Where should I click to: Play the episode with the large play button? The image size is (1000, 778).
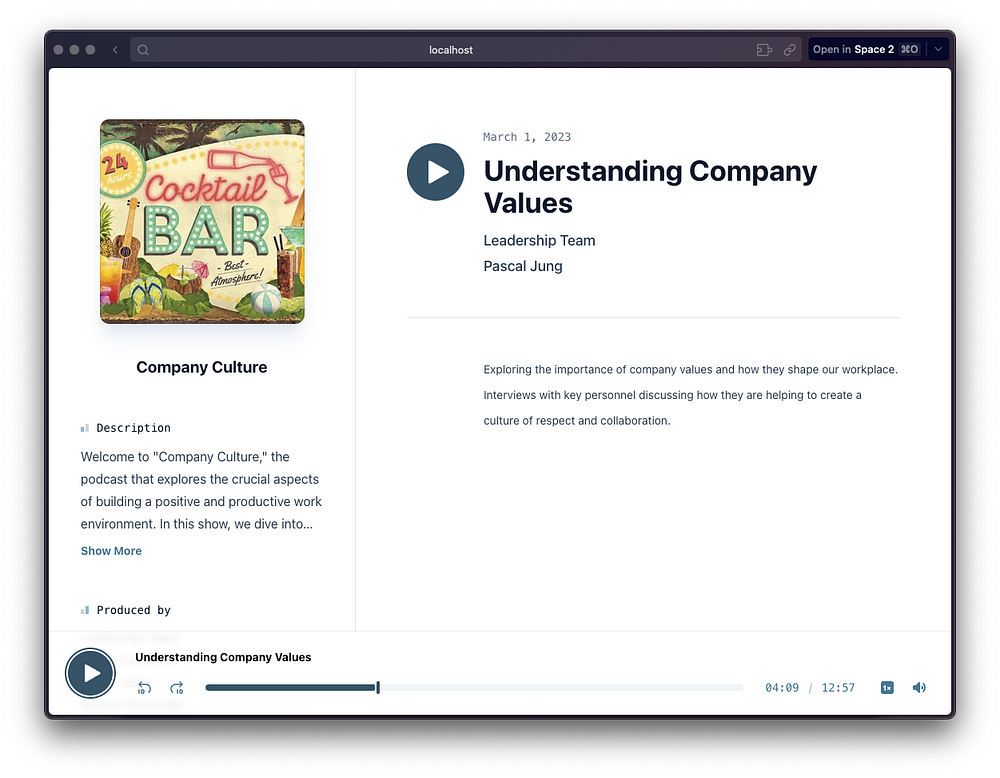[436, 172]
